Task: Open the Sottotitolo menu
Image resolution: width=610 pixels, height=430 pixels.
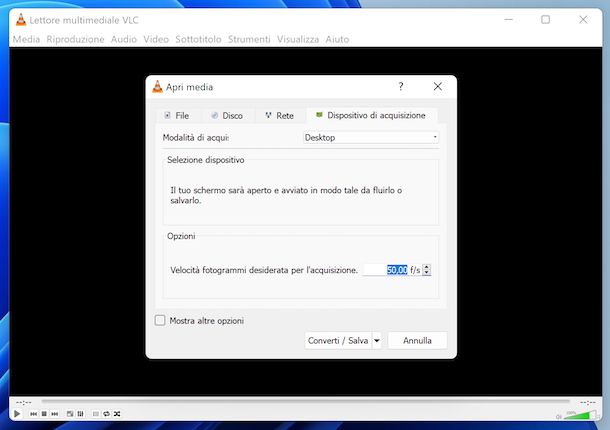Action: pos(198,39)
